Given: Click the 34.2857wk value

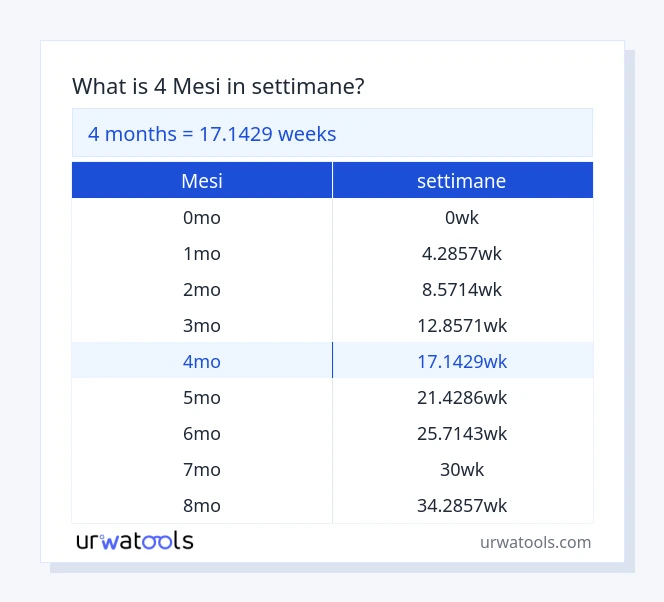Looking at the screenshot, I should 461,505.
